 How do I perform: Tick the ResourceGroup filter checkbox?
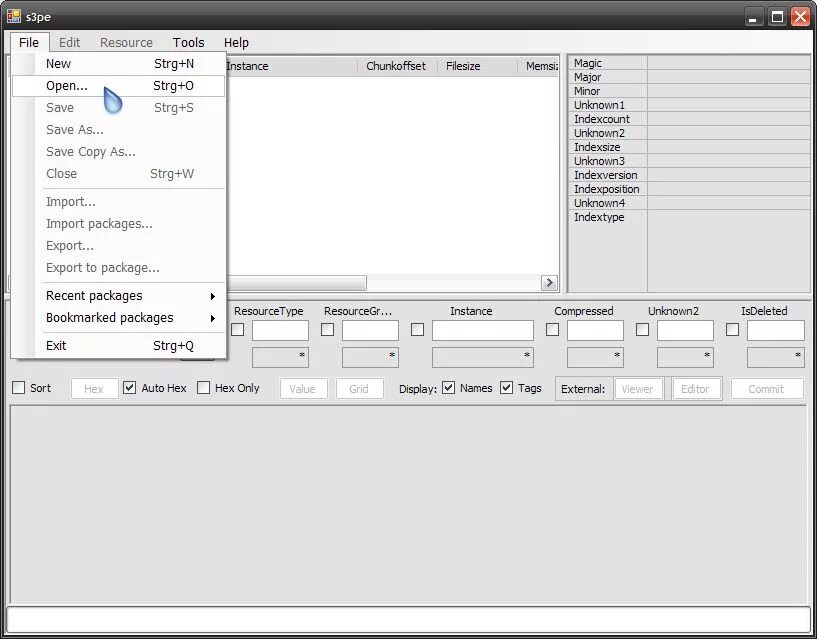(x=328, y=329)
